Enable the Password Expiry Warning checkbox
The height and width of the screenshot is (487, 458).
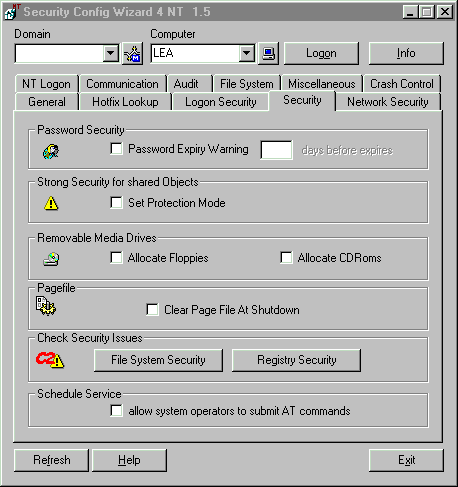click(116, 149)
